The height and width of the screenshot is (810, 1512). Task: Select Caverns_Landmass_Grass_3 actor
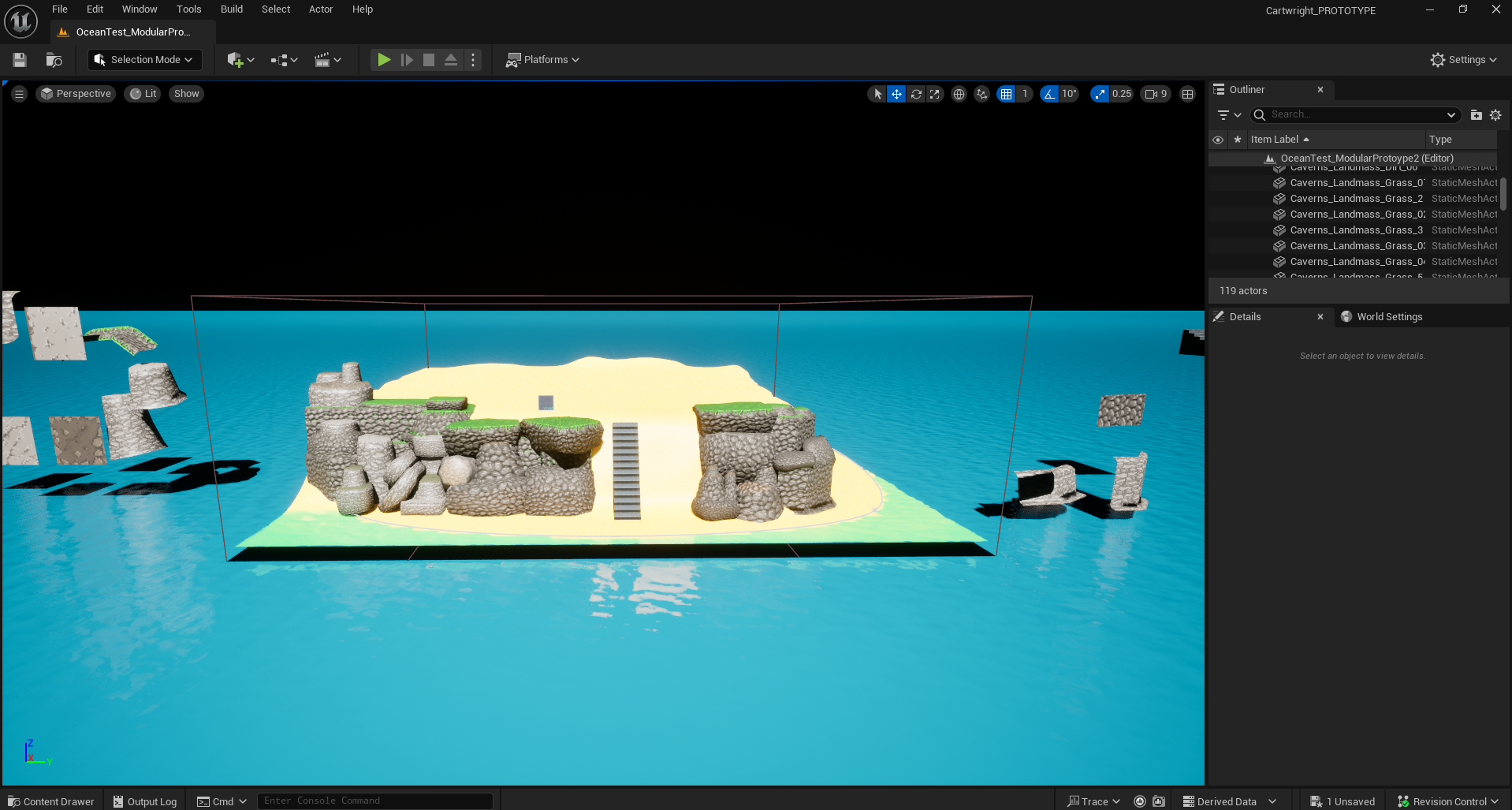pos(1352,230)
